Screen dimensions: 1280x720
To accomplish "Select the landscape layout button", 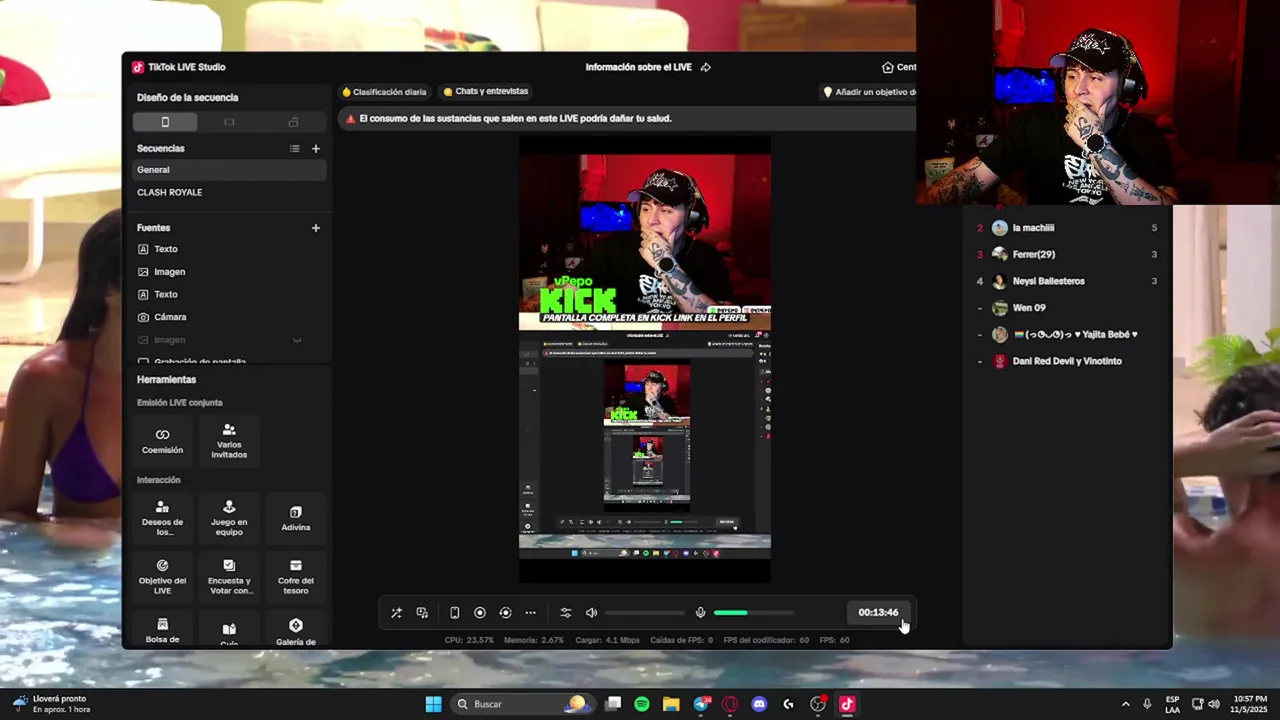I will 229,122.
